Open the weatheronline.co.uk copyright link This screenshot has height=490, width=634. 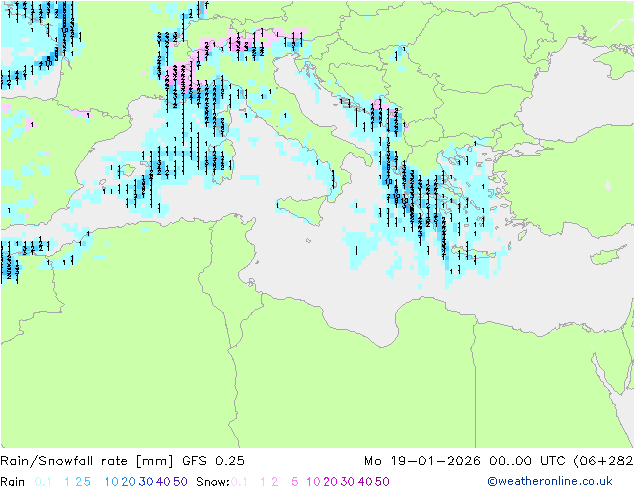[x=549, y=482]
